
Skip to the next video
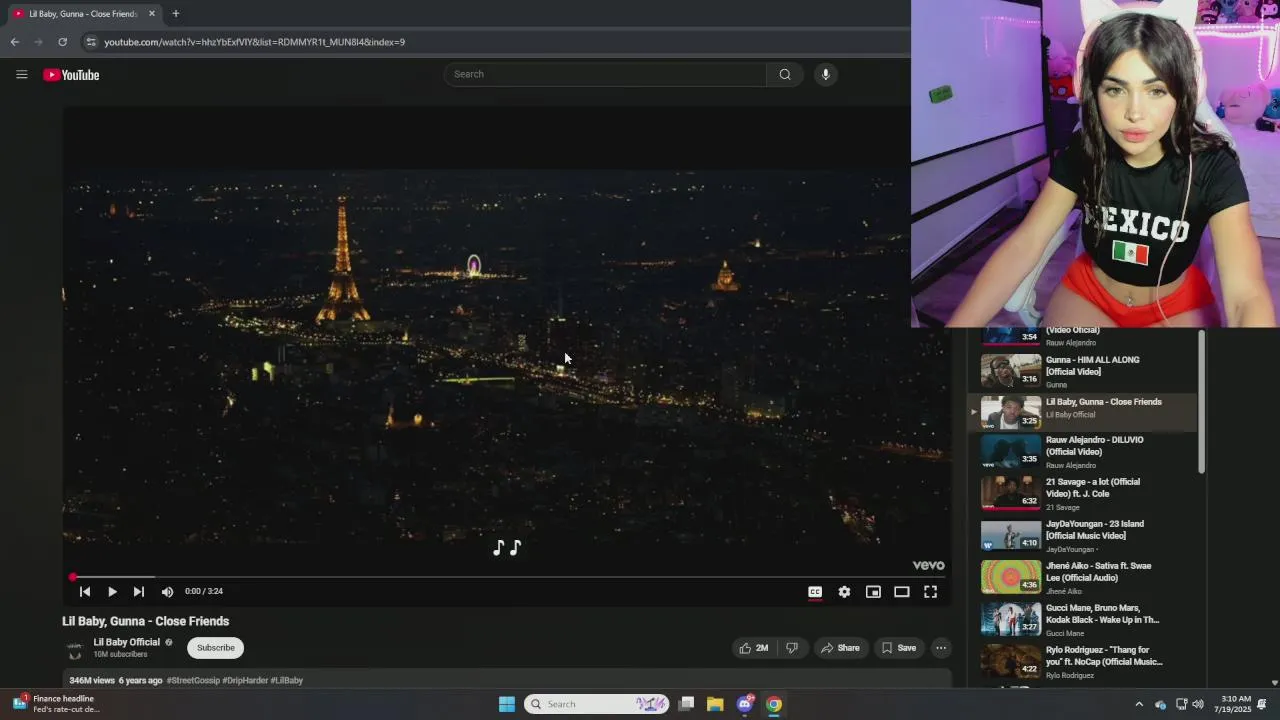click(x=139, y=592)
